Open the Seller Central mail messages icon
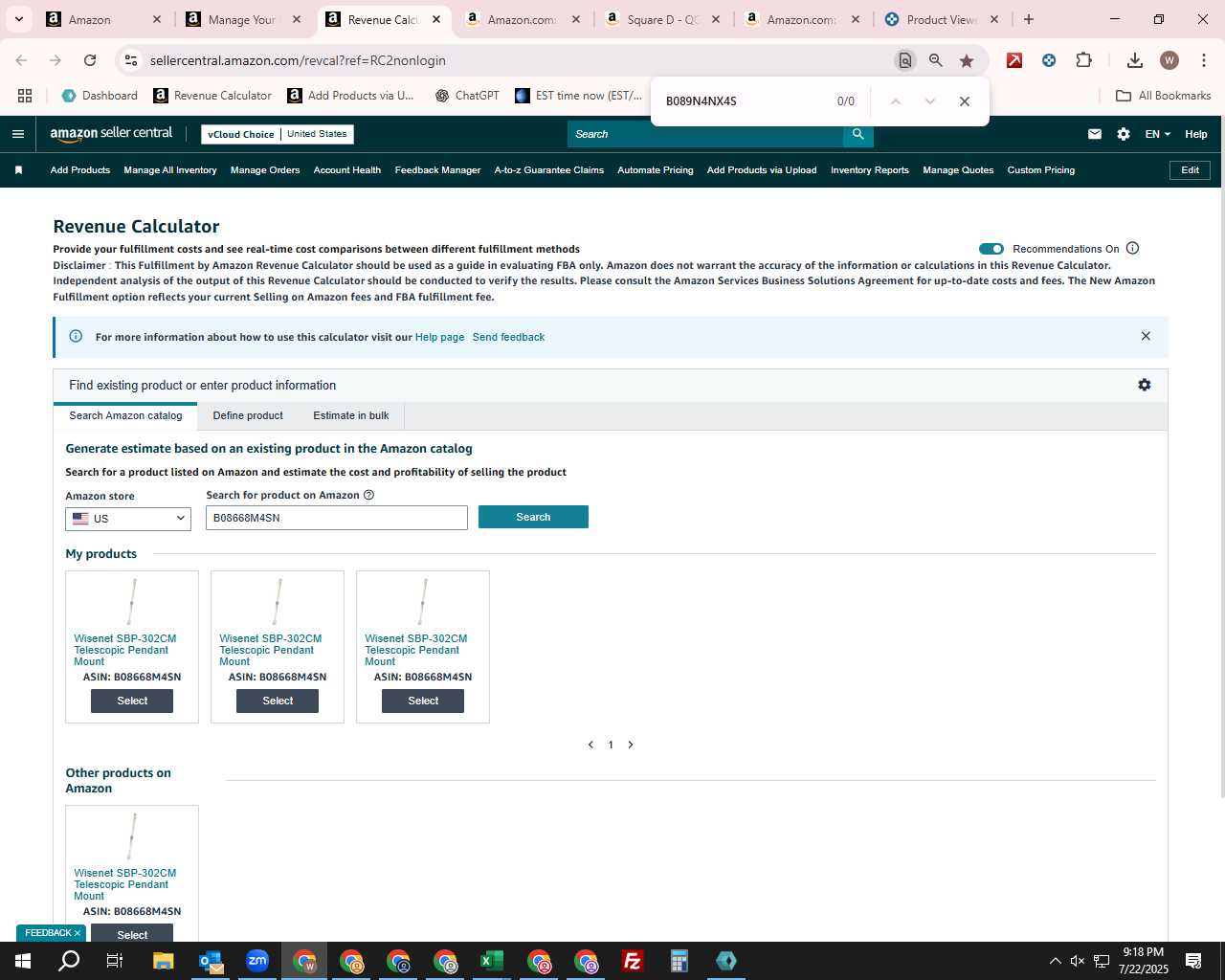The height and width of the screenshot is (980, 1225). (1095, 134)
